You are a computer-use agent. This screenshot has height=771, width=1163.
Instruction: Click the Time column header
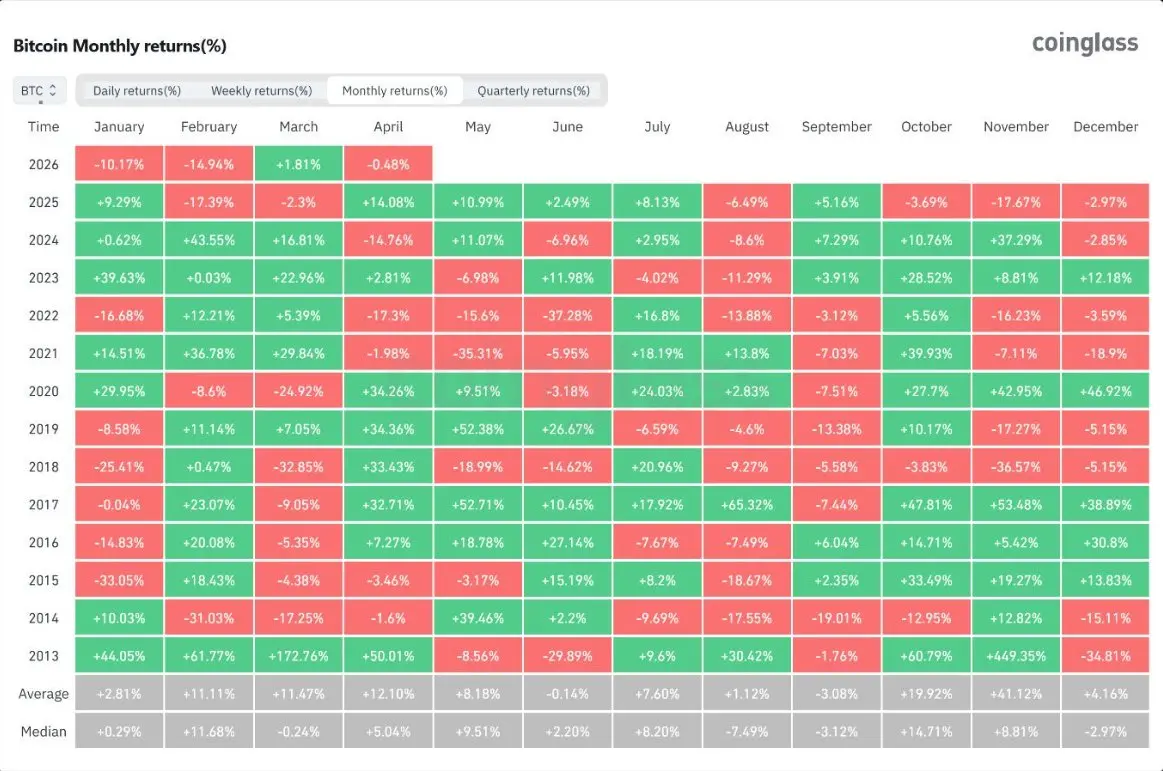click(44, 127)
